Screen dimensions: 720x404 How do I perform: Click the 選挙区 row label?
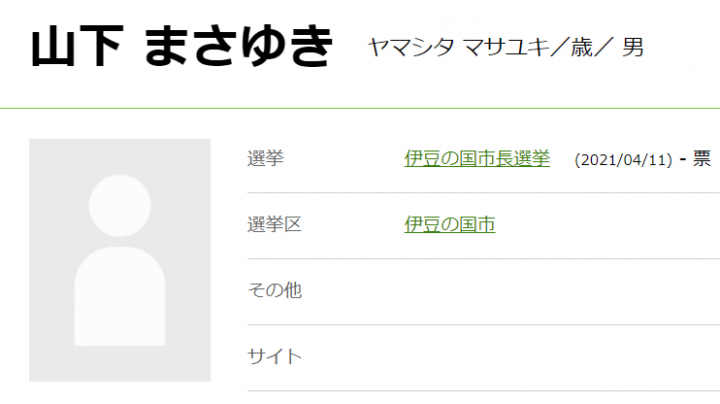coord(274,224)
